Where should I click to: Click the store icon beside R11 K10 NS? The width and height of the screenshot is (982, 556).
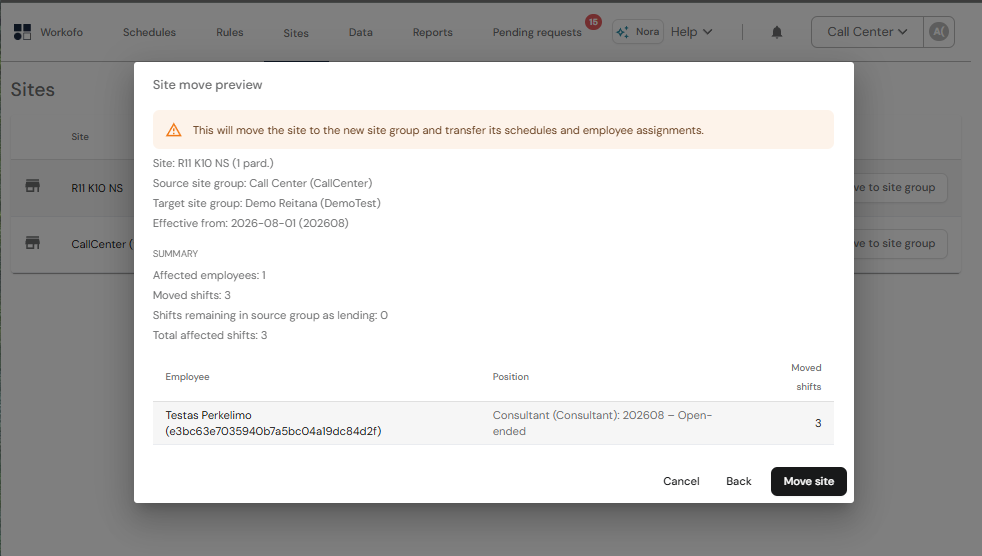click(x=33, y=186)
